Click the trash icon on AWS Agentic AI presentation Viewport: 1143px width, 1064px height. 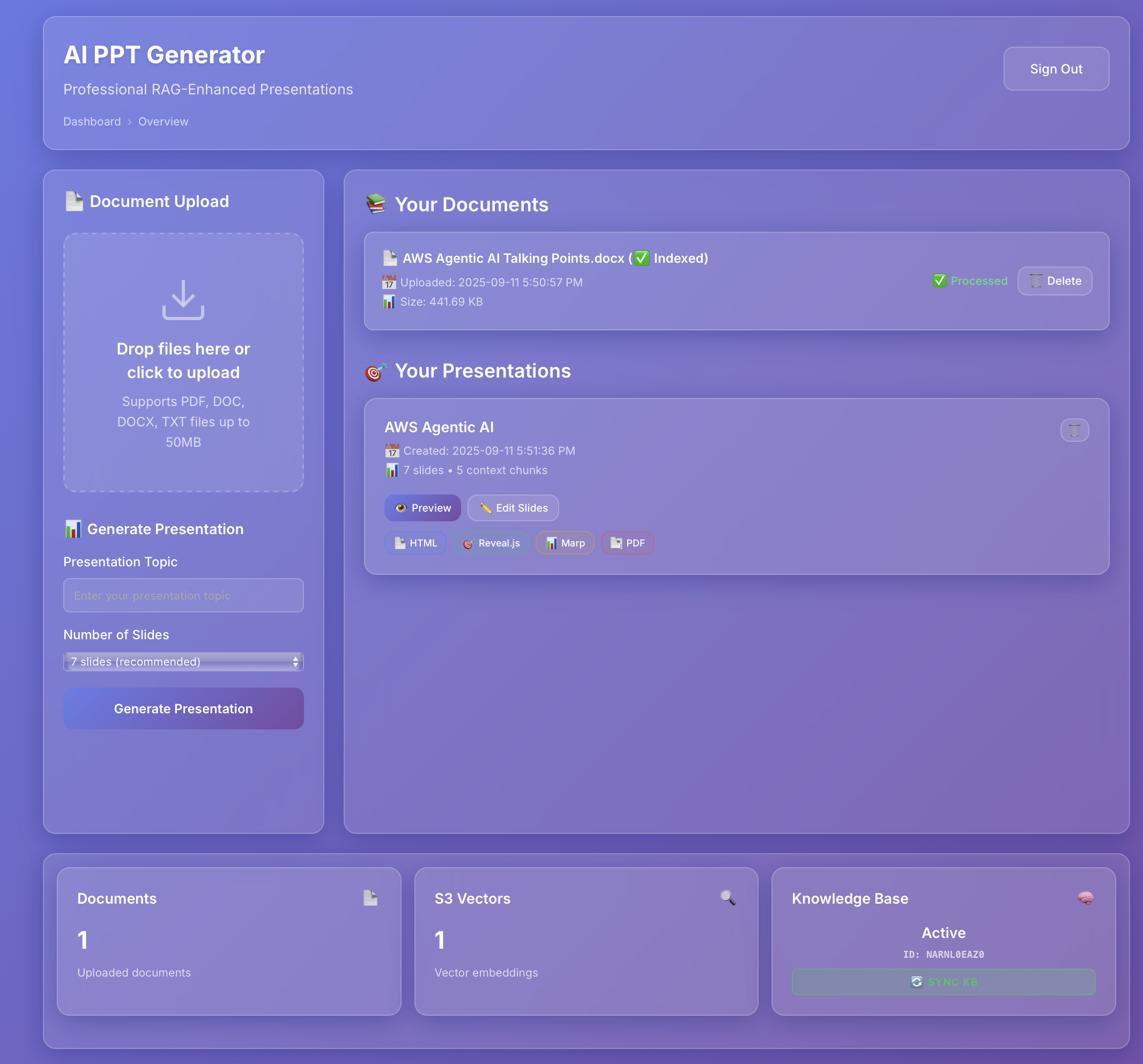coord(1074,430)
